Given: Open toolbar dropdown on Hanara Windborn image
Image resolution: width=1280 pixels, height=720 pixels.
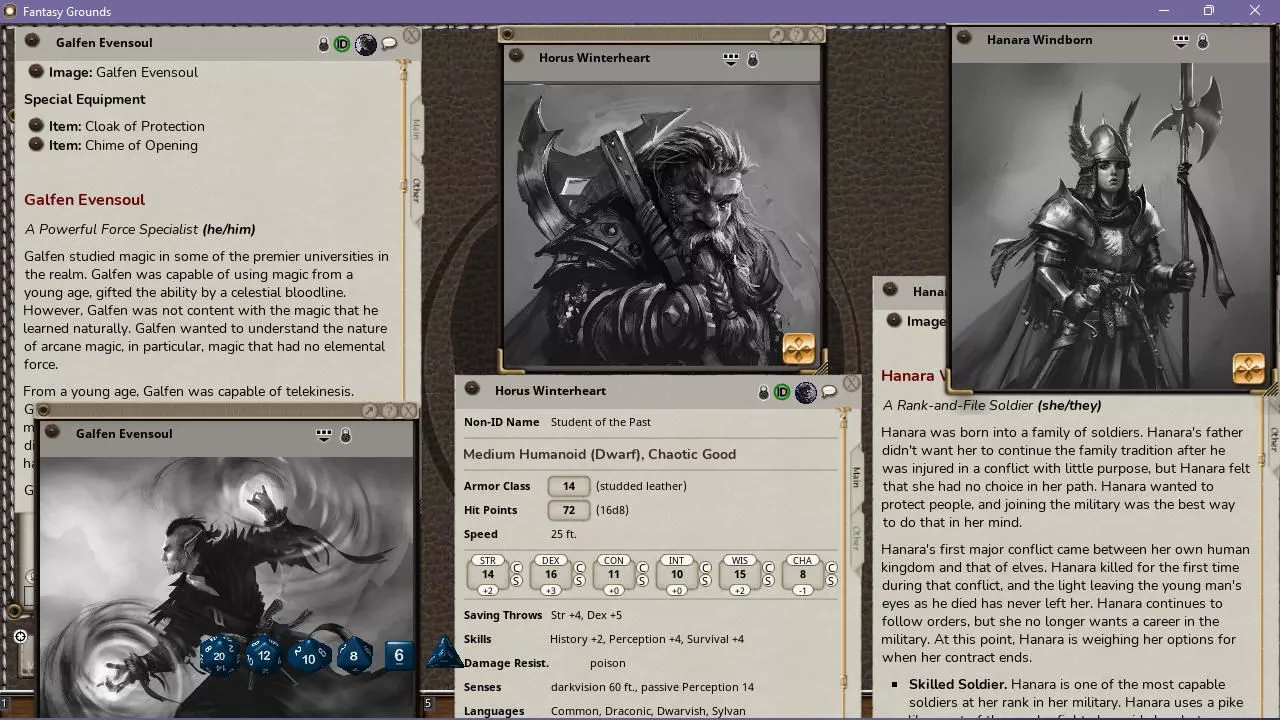Looking at the screenshot, I should coord(1181,41).
